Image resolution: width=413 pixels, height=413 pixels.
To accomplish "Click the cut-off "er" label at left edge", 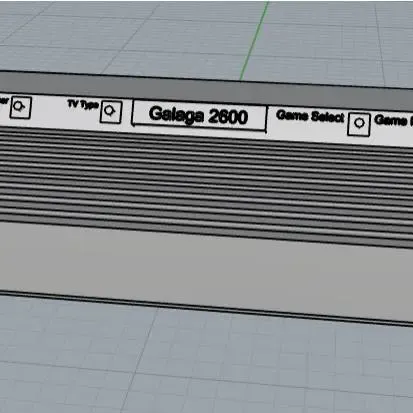I will pos(4,100).
